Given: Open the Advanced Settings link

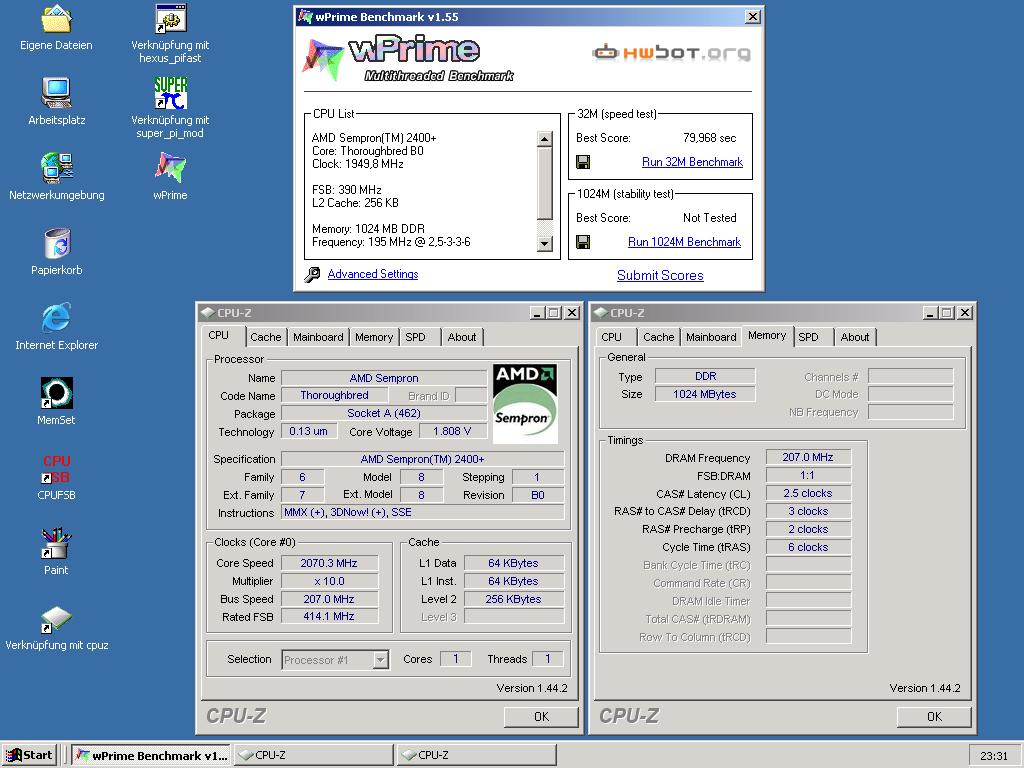Looking at the screenshot, I should (373, 274).
